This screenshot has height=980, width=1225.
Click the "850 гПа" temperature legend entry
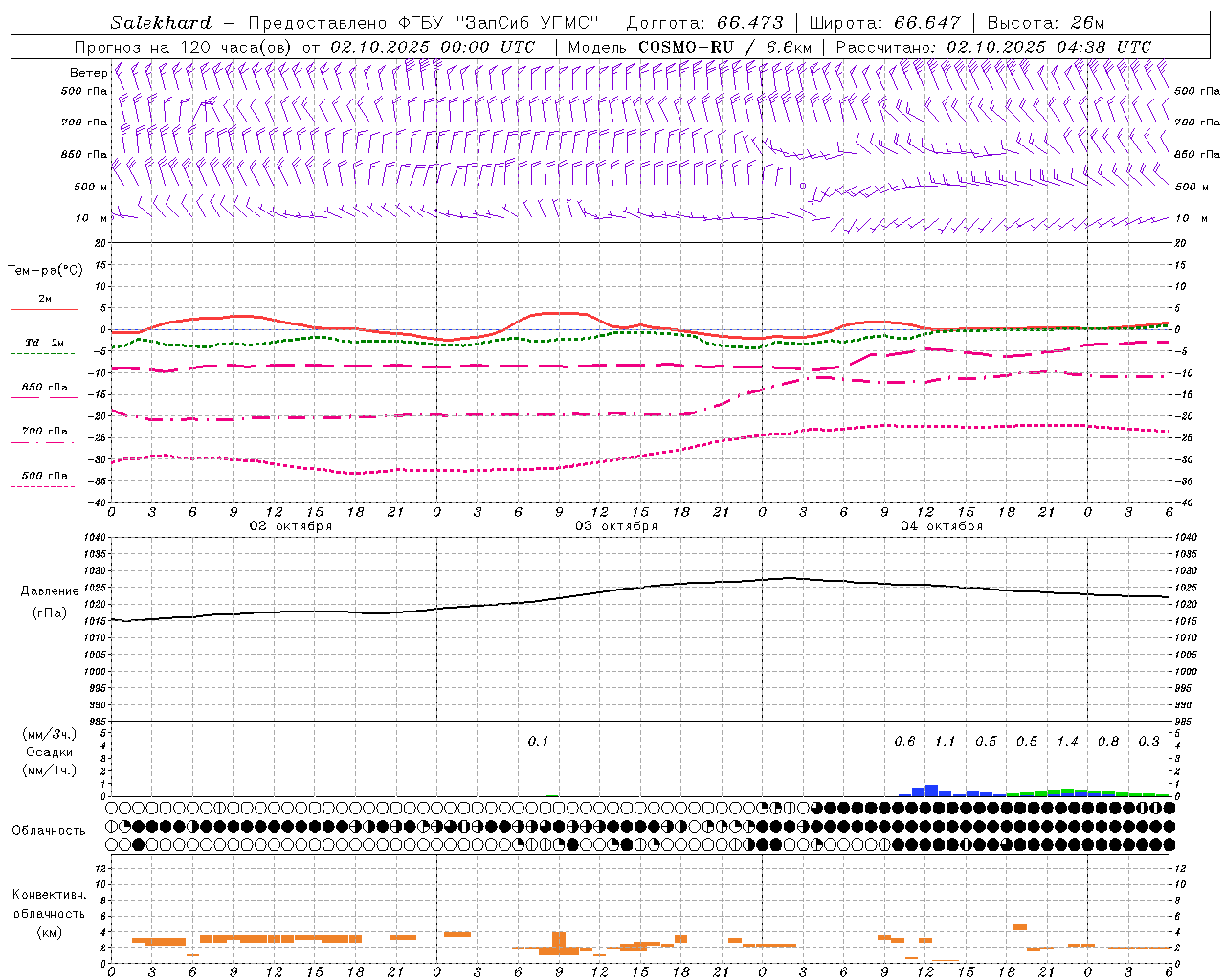[45, 388]
